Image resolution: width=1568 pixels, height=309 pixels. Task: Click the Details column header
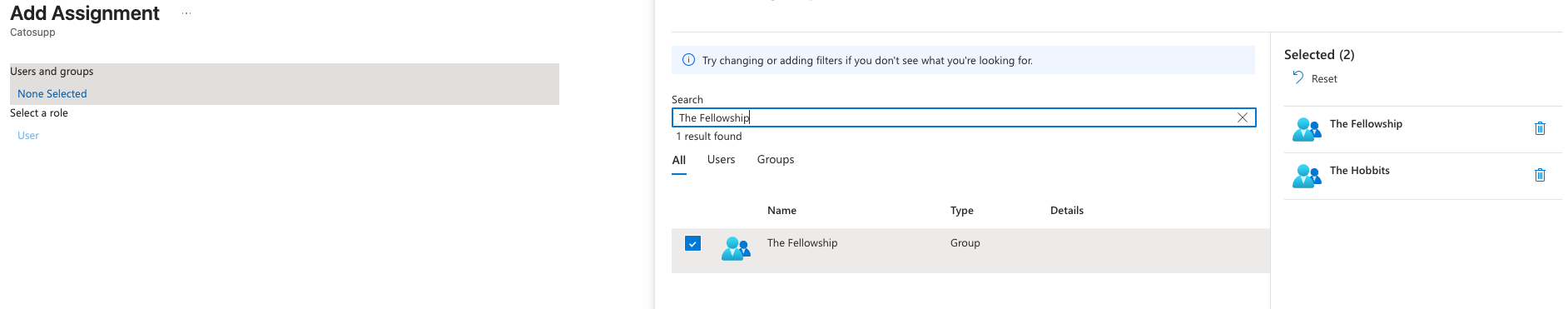[1067, 210]
